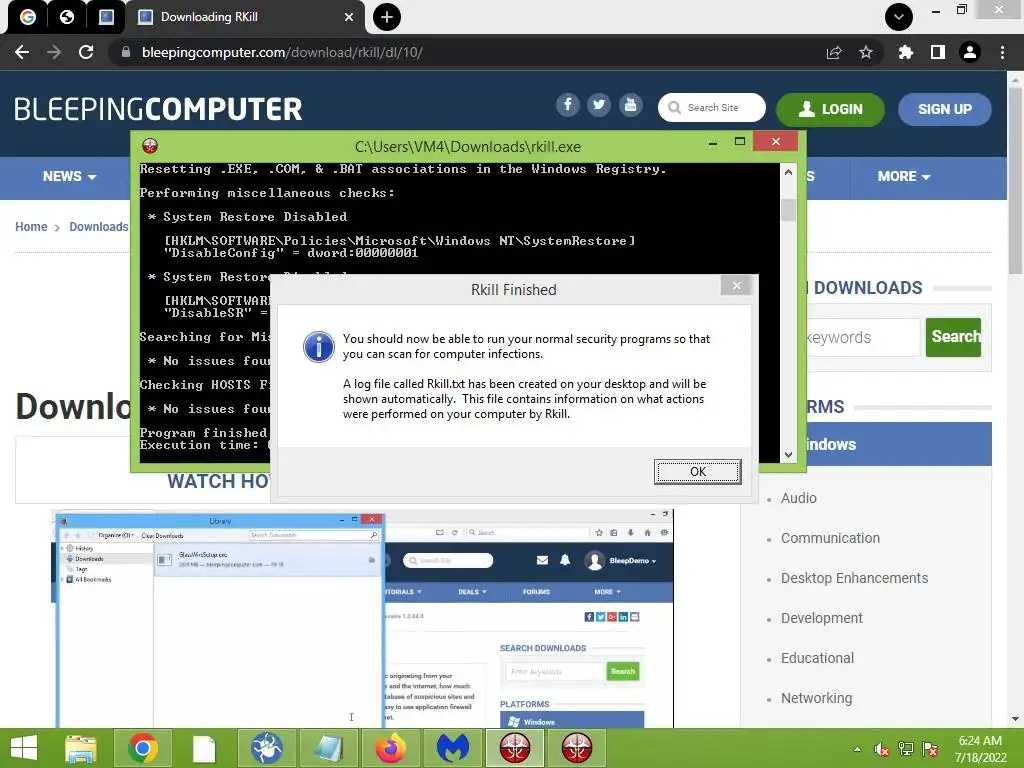Click the SIGN UP button

pyautogui.click(x=944, y=109)
